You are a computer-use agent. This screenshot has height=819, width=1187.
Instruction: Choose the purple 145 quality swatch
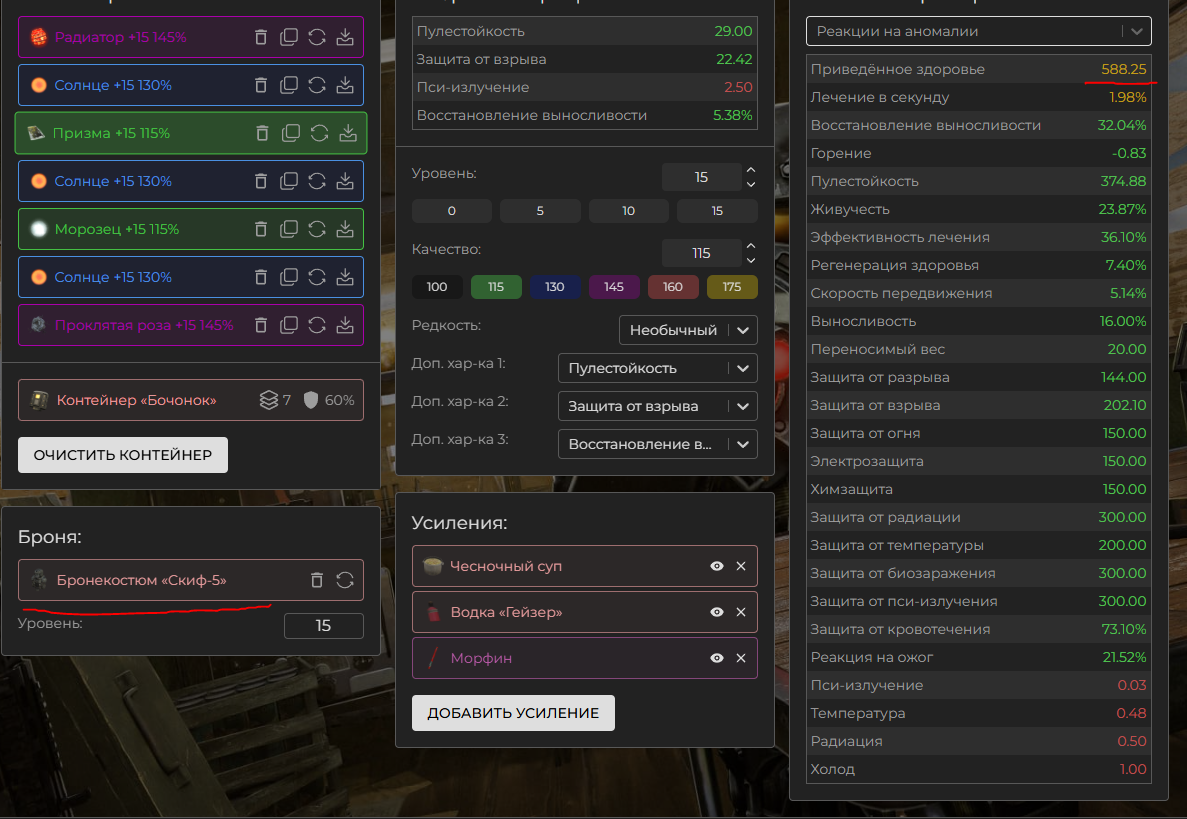[x=614, y=287]
